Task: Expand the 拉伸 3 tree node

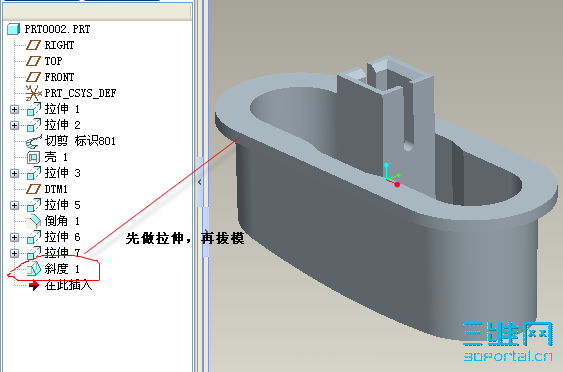Action: tap(14, 173)
